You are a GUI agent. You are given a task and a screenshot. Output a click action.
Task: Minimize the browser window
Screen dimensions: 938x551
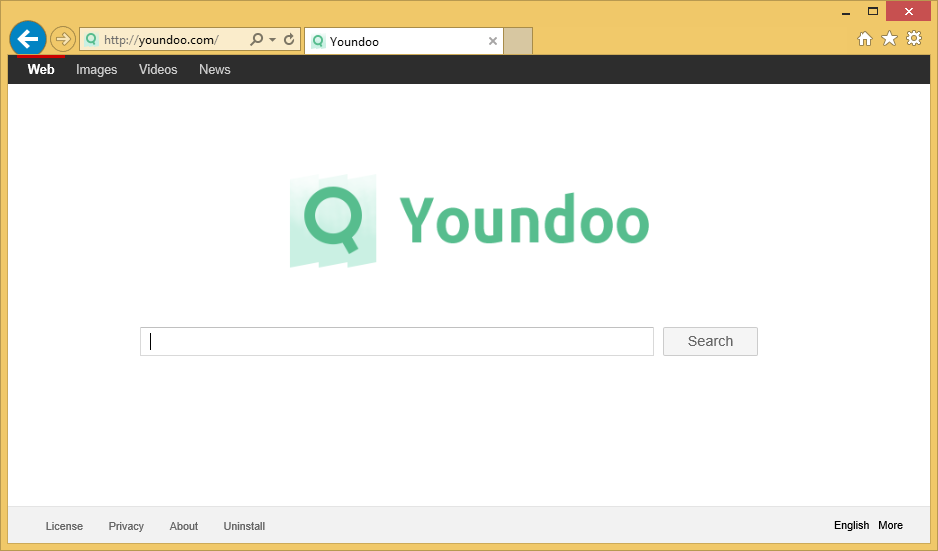coord(846,12)
